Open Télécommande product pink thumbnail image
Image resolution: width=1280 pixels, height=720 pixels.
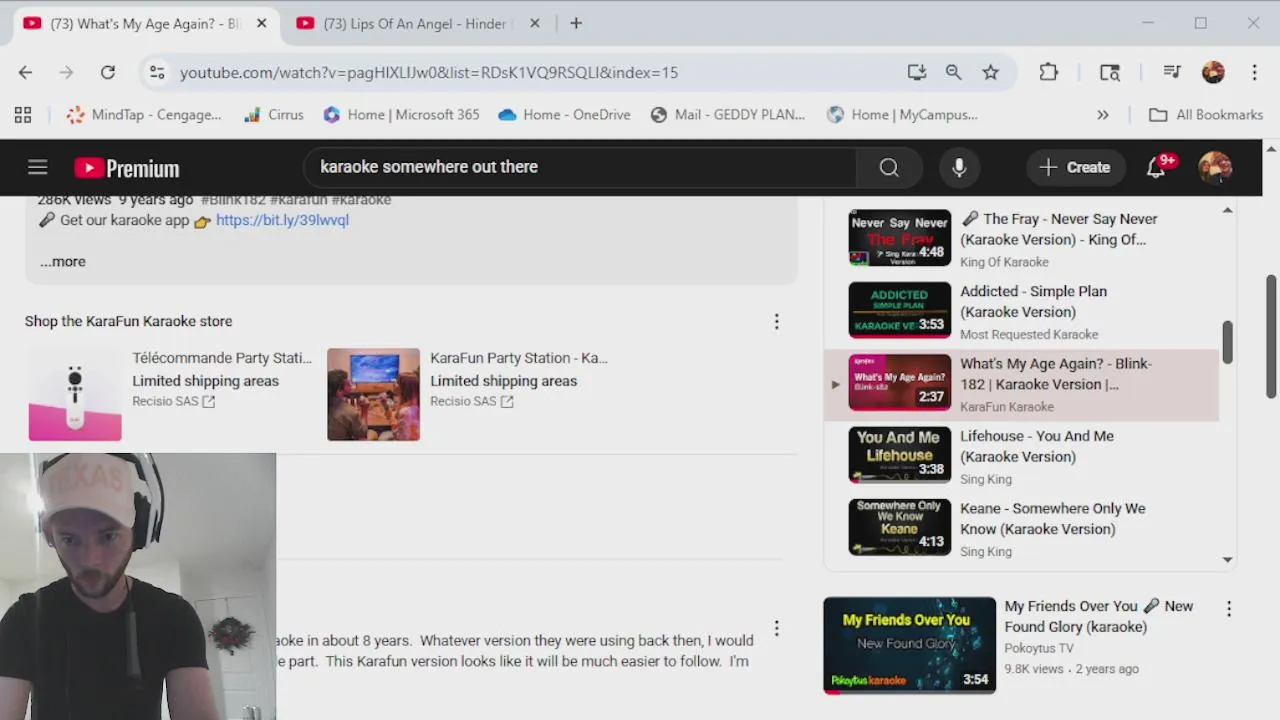(x=75, y=394)
